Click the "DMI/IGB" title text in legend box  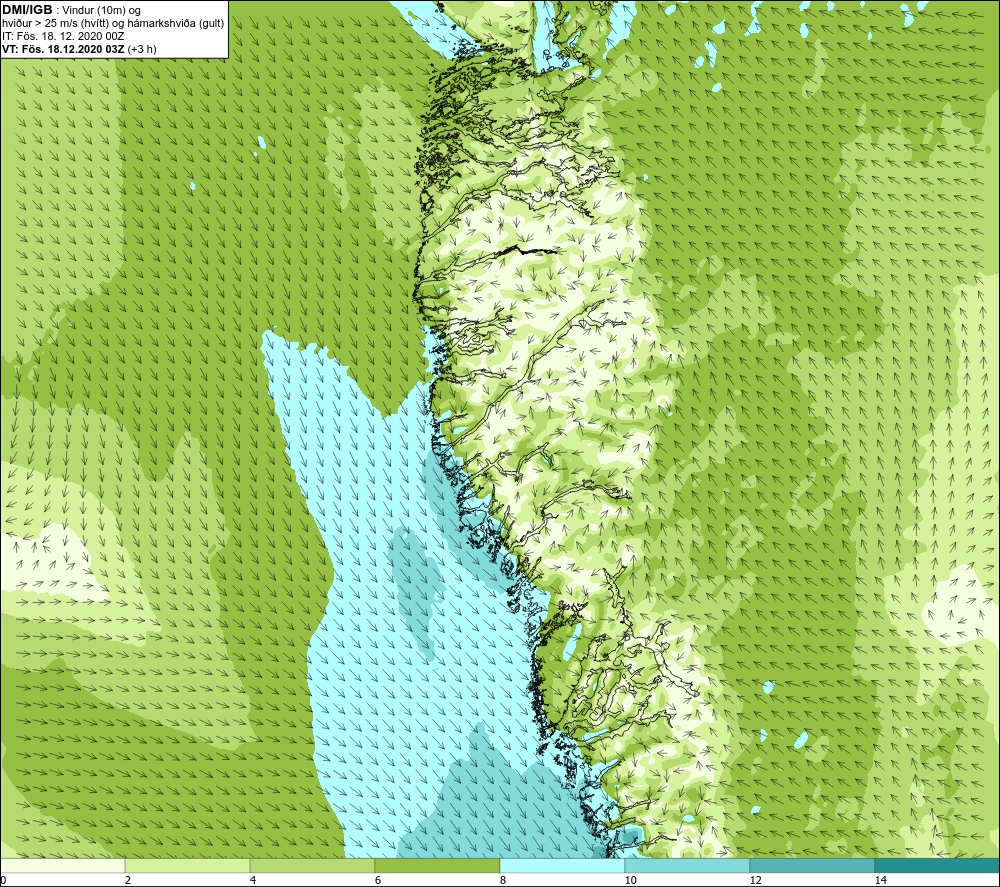pos(27,10)
